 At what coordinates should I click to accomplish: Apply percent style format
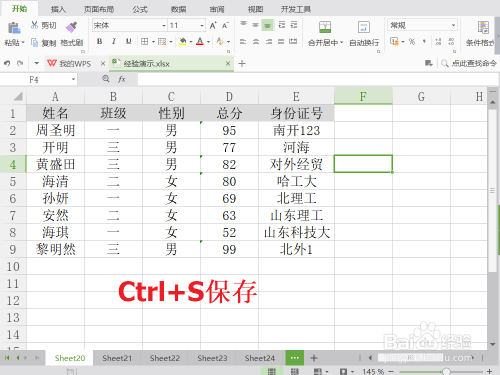click(412, 42)
